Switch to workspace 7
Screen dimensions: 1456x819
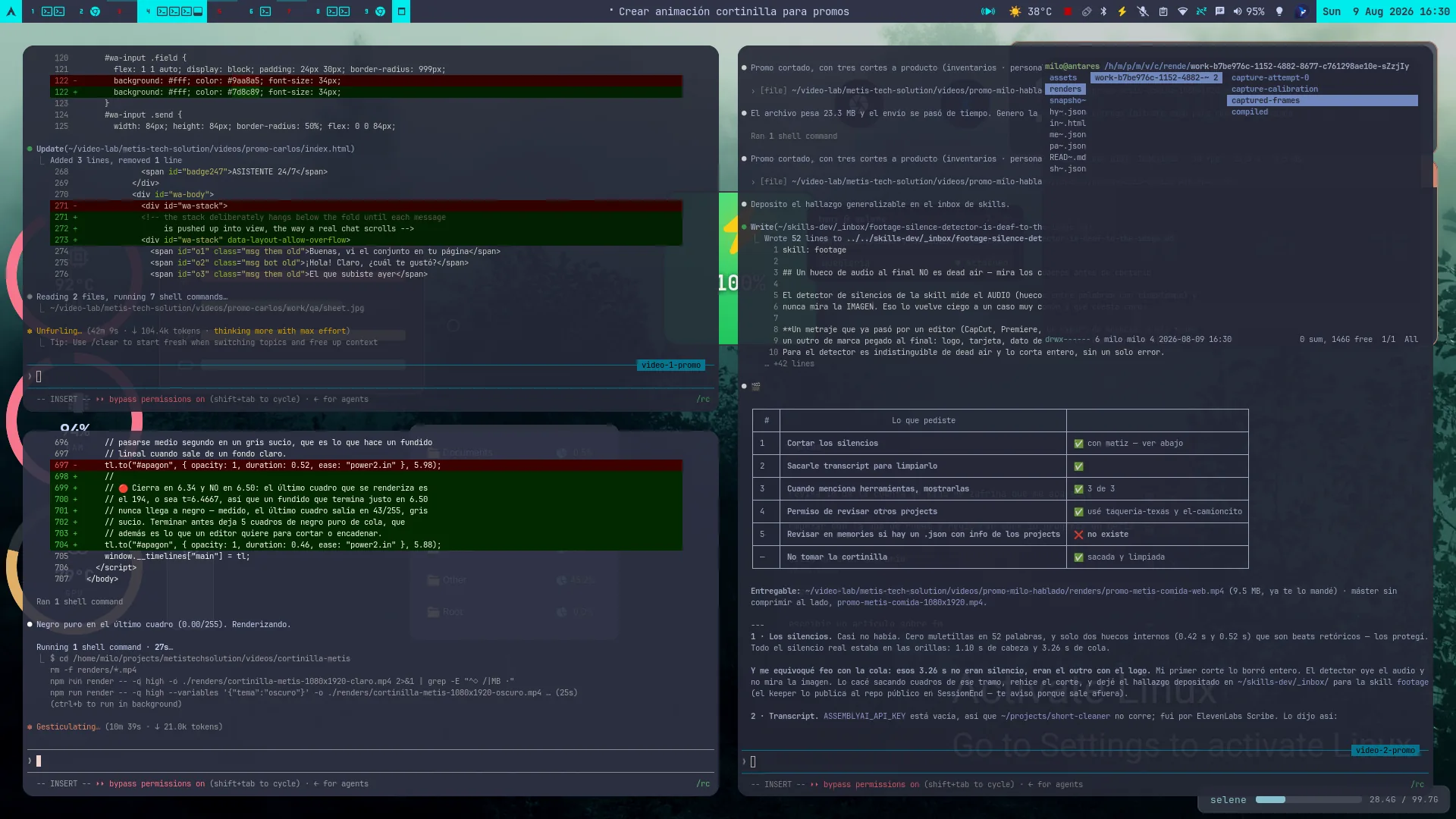coord(289,11)
